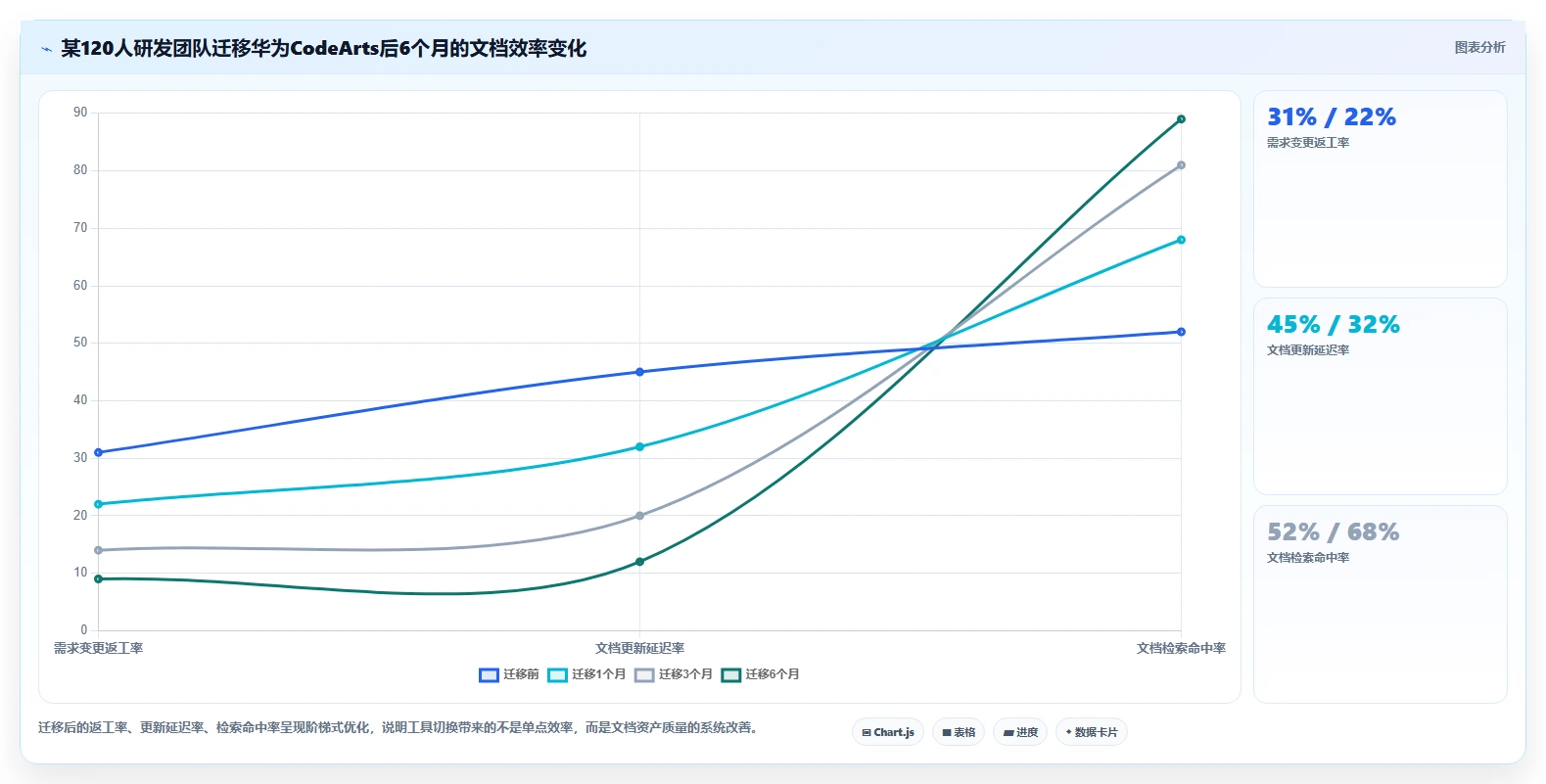The image size is (1546, 784).
Task: Click the title icon beside 某120人研发团队
Action: 46,49
